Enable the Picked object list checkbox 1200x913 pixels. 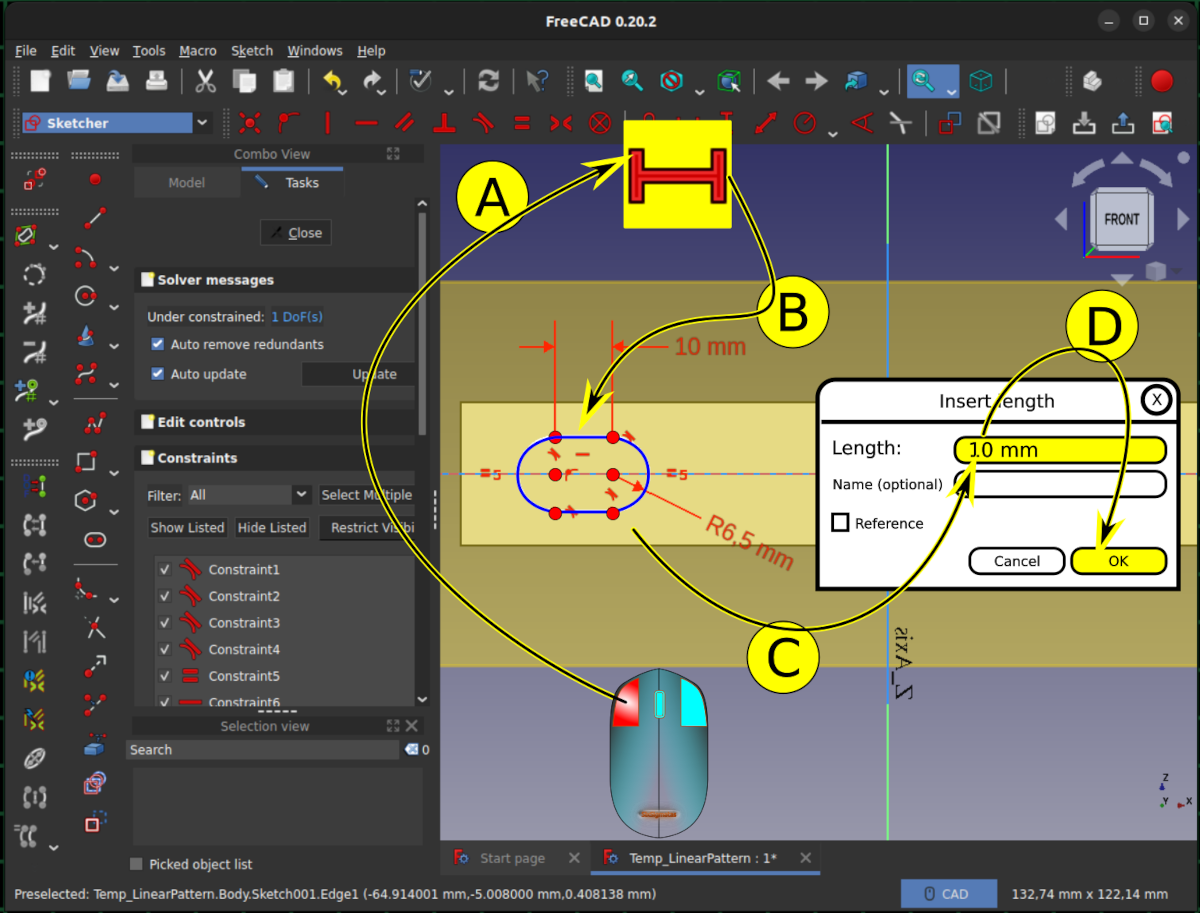(x=137, y=864)
